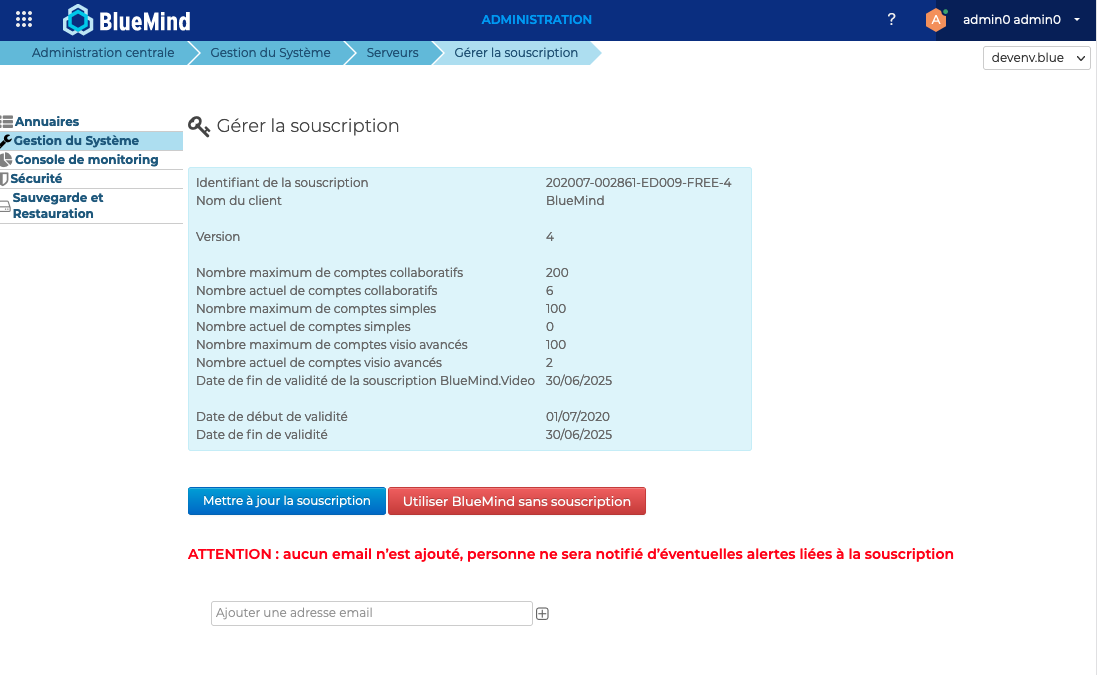Viewport: 1097px width, 675px height.
Task: Click the client name value BlueMind
Action: pyautogui.click(x=575, y=201)
